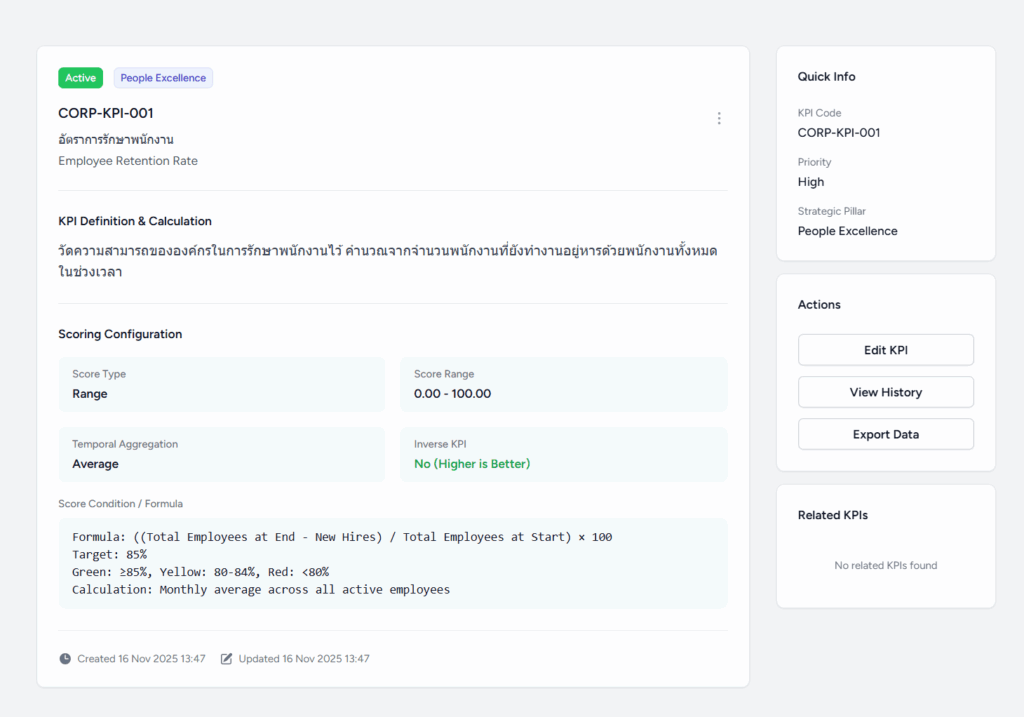Screen dimensions: 1024x717
Task: Click the Employee Retention Rate subtitle
Action: coord(128,161)
